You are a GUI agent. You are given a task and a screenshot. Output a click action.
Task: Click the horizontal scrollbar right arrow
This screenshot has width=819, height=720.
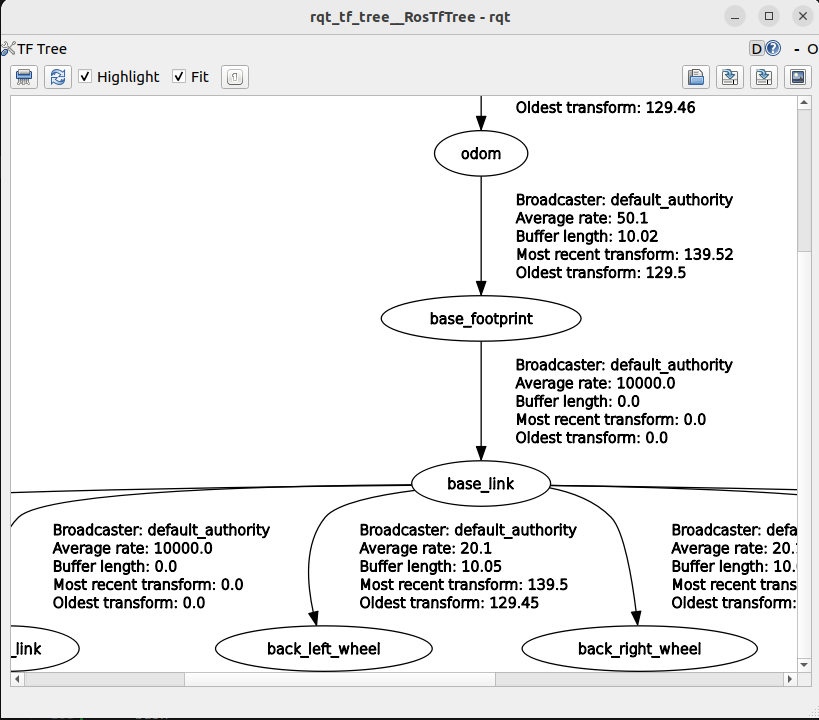pos(790,679)
